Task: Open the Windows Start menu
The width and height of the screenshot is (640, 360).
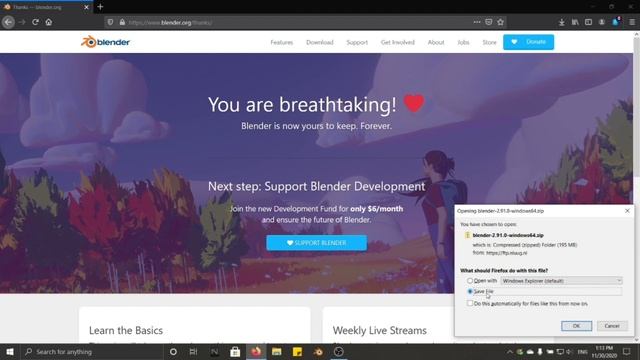Action: click(10, 351)
